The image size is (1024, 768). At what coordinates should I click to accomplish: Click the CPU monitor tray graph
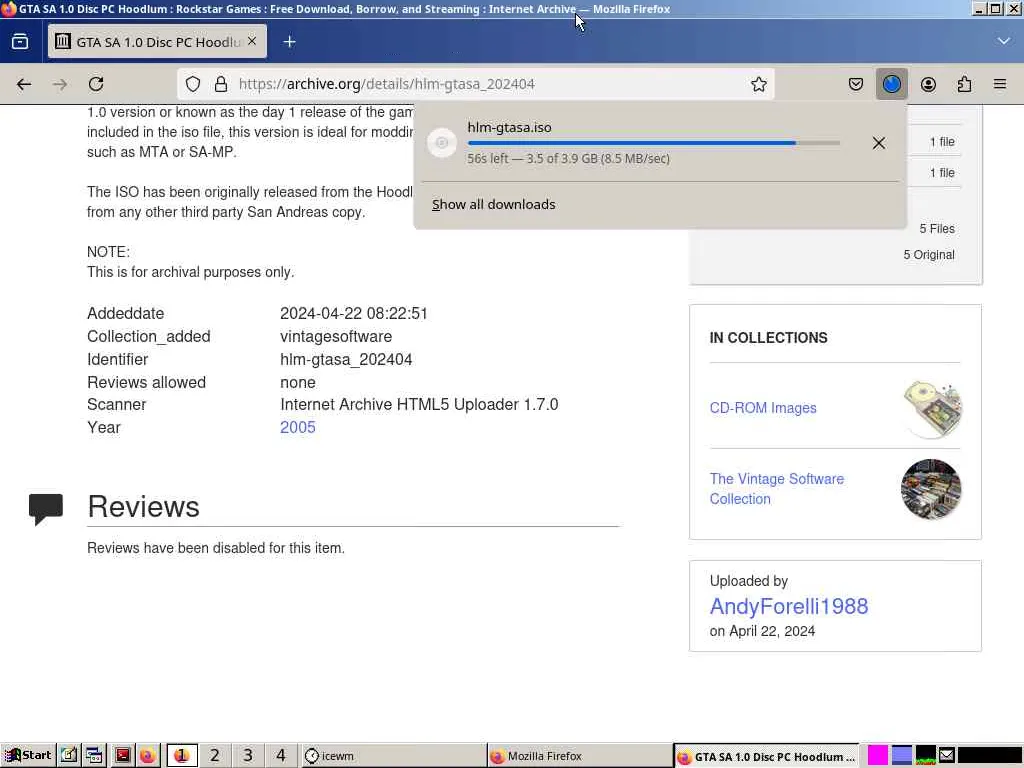tap(925, 755)
